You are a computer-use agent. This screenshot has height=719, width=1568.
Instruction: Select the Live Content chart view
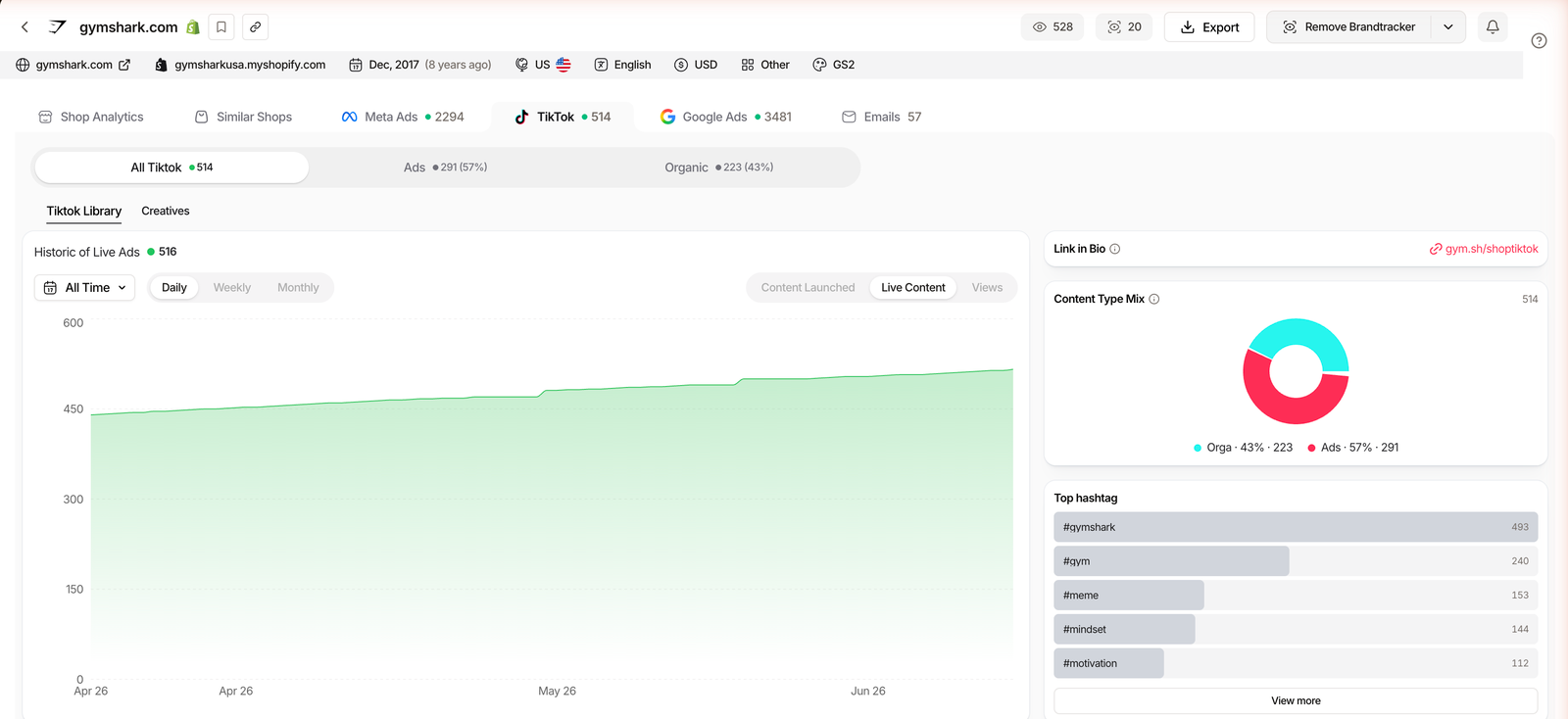[913, 288]
